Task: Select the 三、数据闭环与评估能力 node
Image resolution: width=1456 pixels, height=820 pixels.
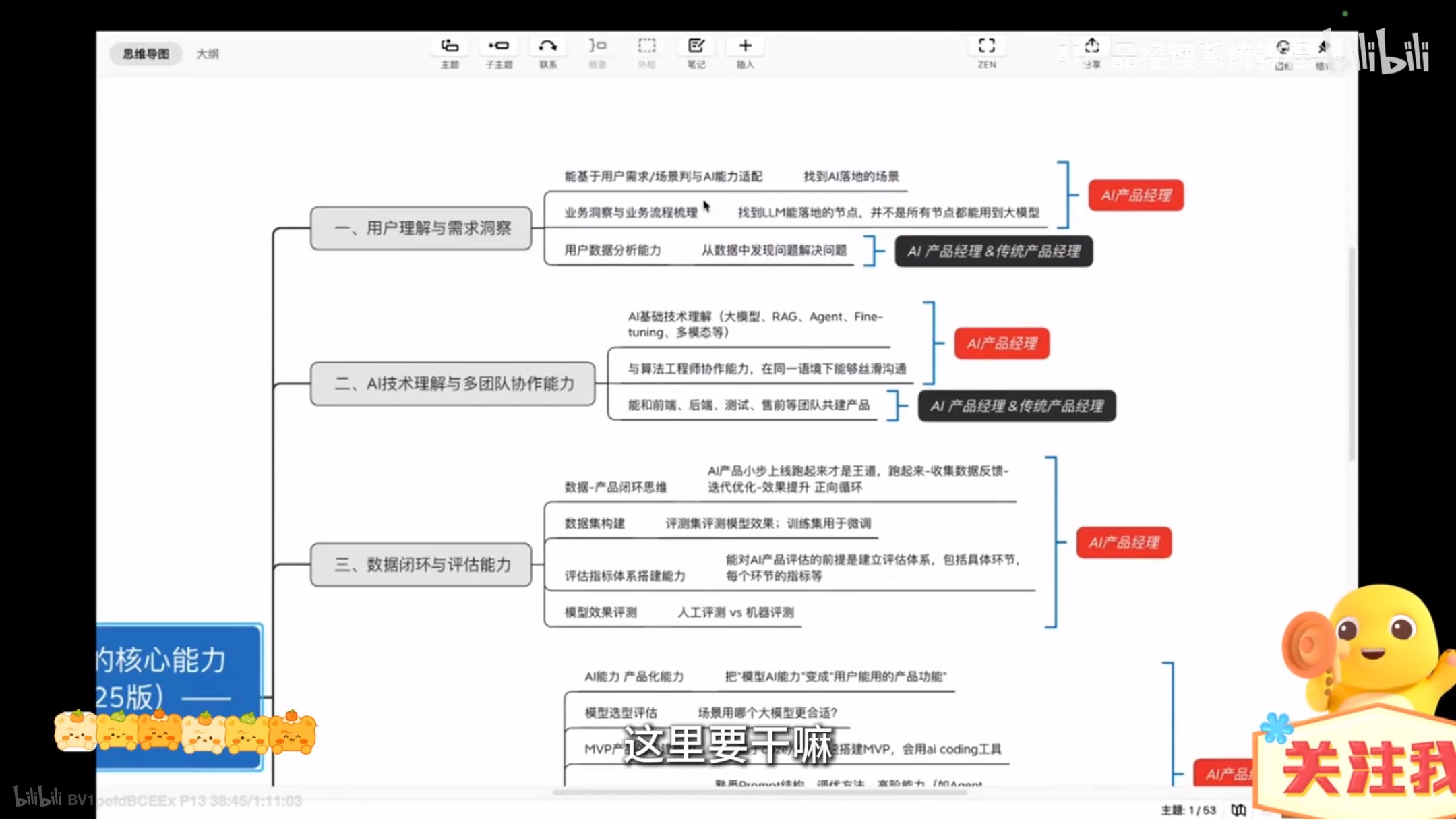Action: click(x=421, y=564)
